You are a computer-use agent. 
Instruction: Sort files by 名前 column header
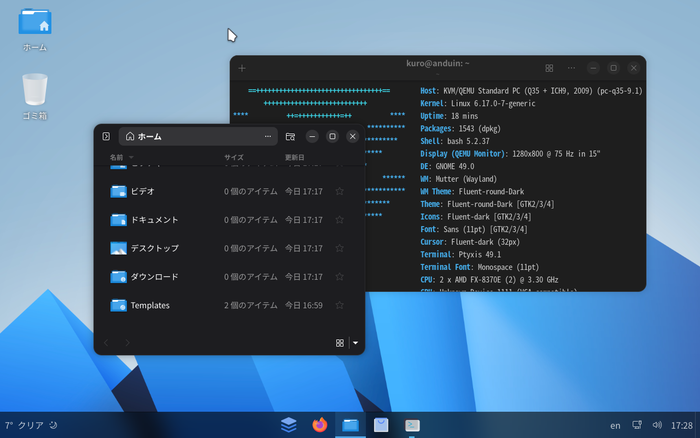click(x=117, y=157)
